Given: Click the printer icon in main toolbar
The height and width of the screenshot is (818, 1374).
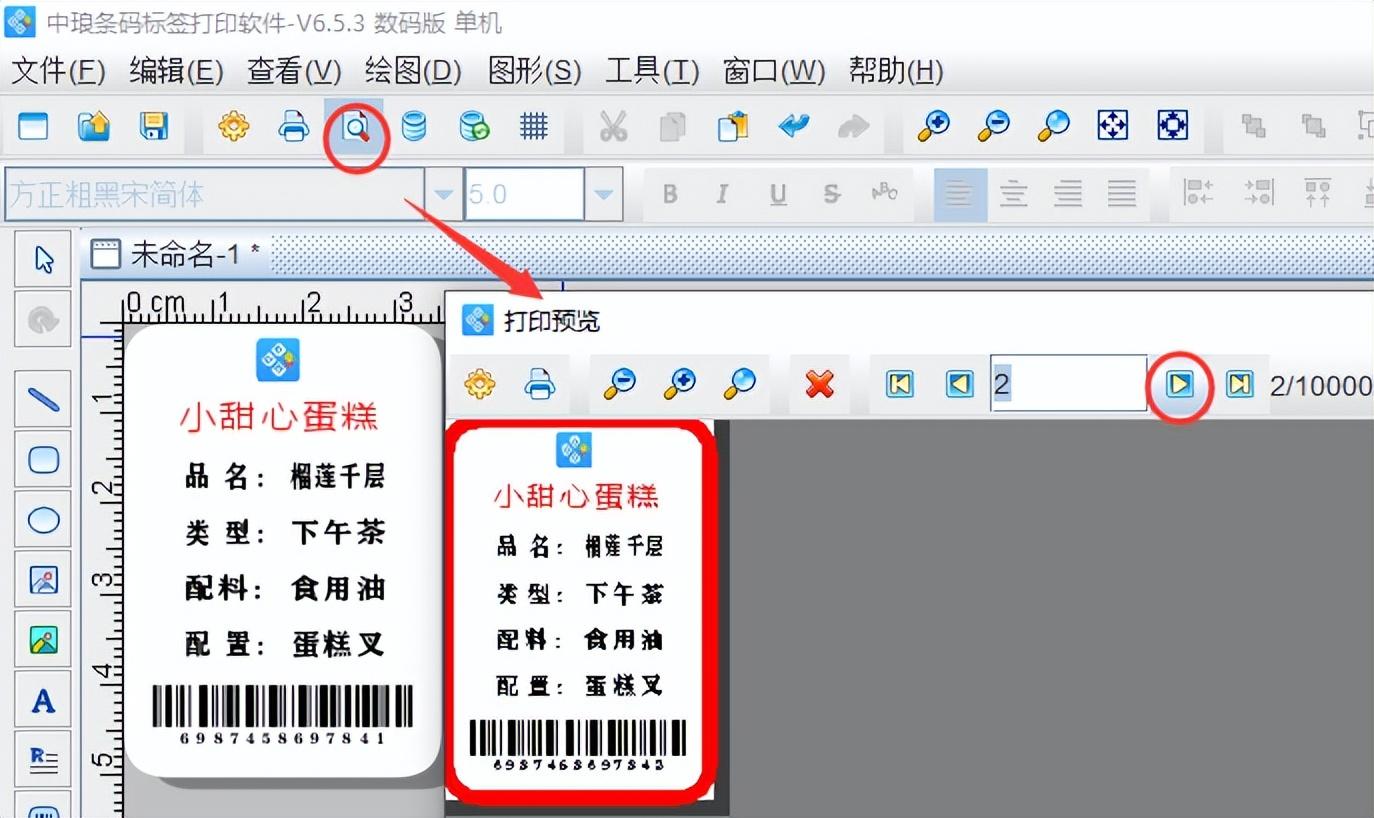Looking at the screenshot, I should point(294,126).
